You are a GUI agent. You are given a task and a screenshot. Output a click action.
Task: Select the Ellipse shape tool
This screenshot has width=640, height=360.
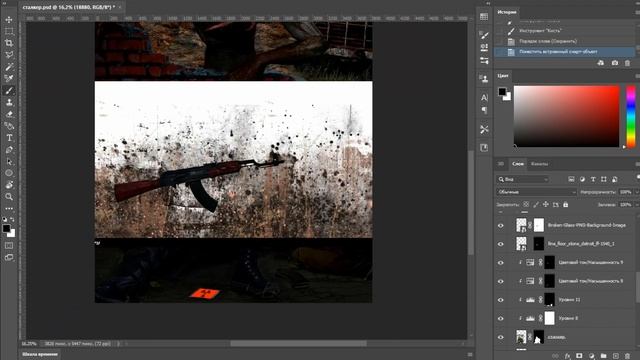click(x=9, y=173)
